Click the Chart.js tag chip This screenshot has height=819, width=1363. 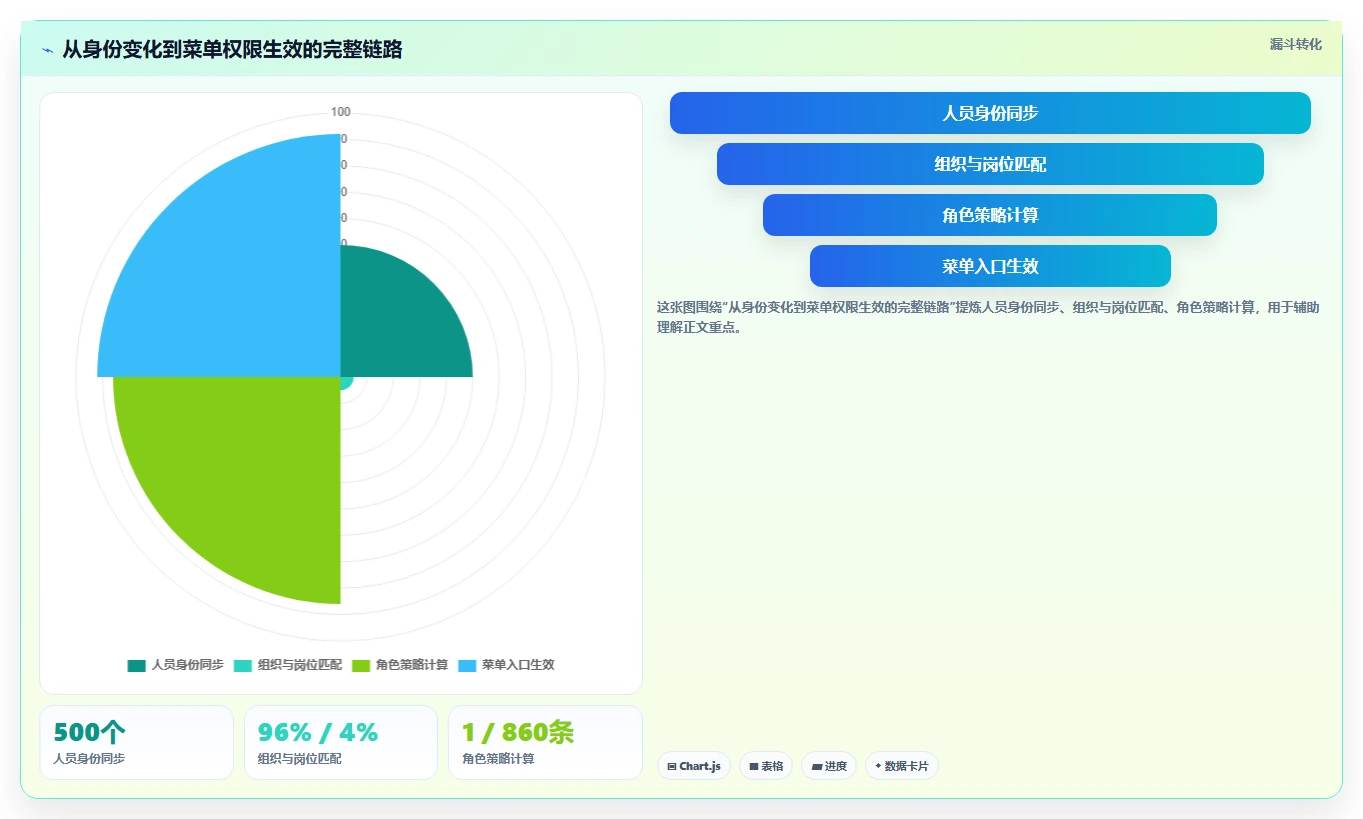pos(693,766)
